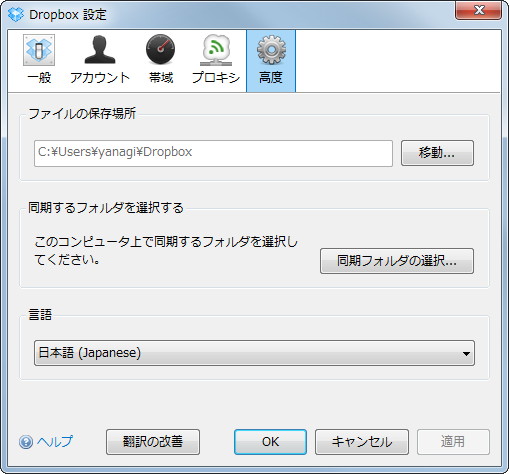The image size is (509, 474).
Task: Click the 移動... move button
Action: pyautogui.click(x=437, y=153)
